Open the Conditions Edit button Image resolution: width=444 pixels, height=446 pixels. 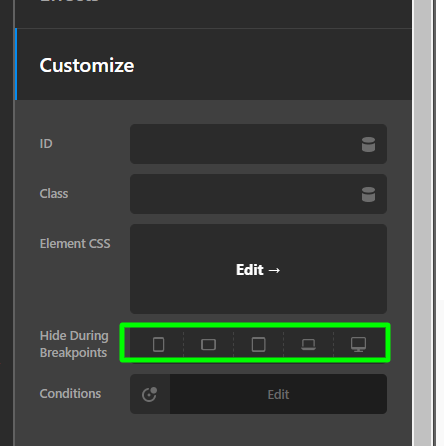pos(278,394)
